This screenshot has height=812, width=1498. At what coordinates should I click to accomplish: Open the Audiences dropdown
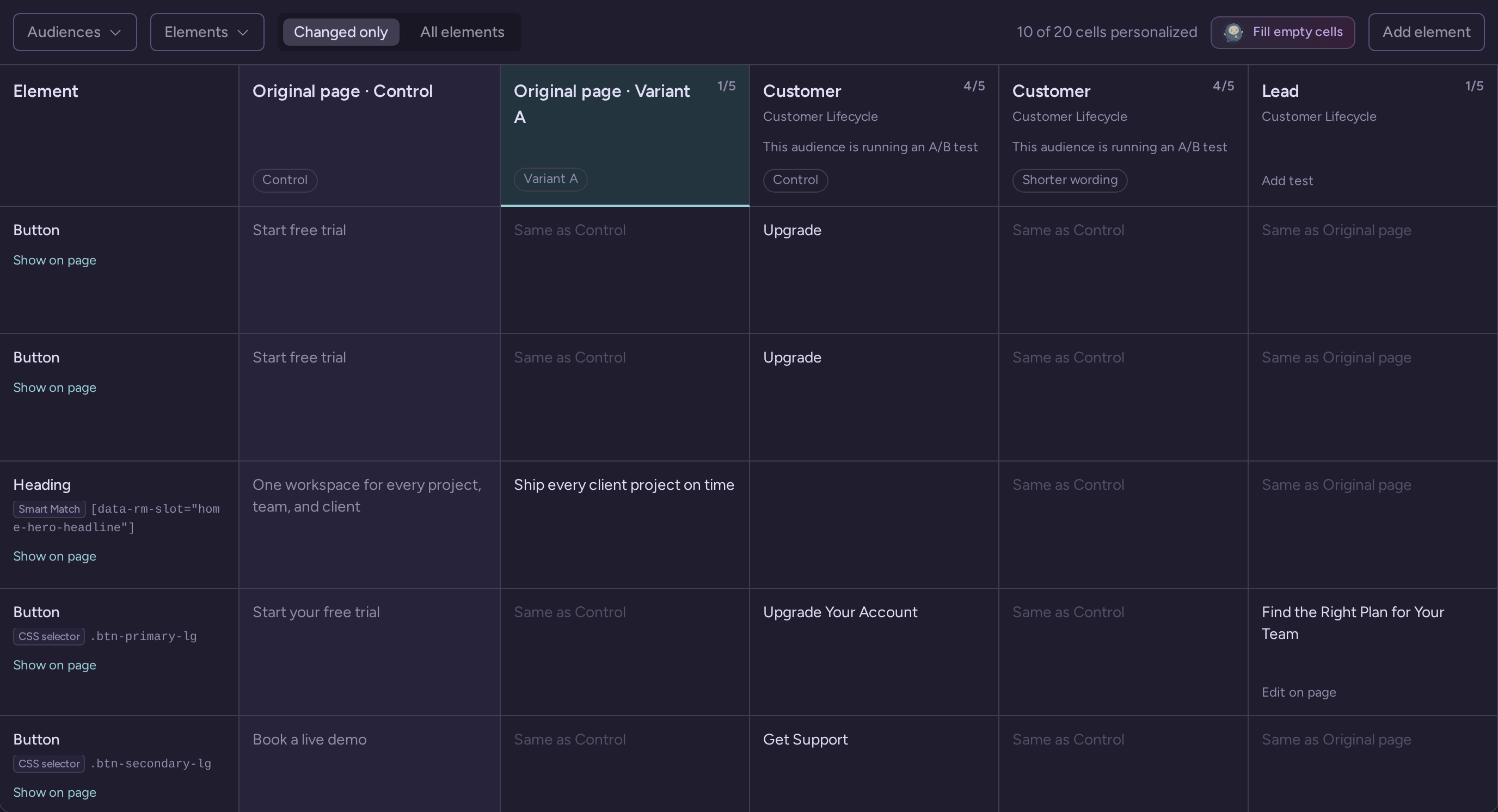tap(75, 32)
